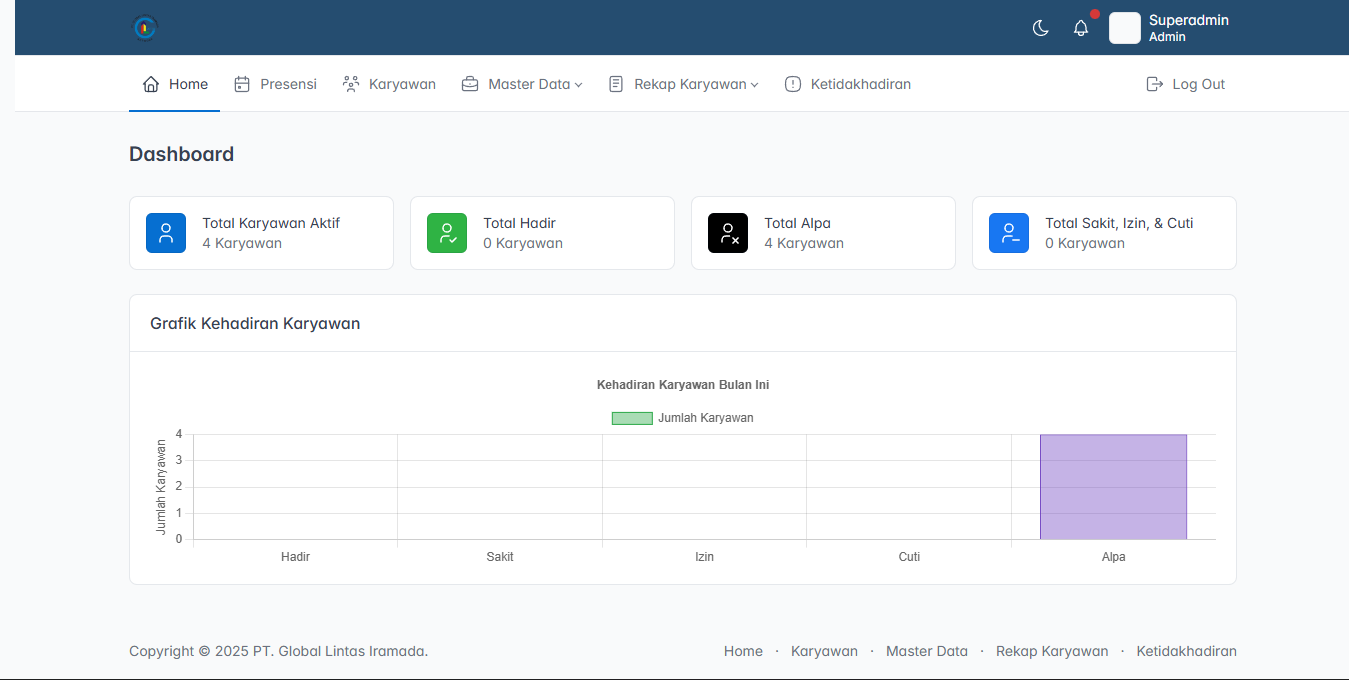1349x680 pixels.
Task: Click the black Total Alpa icon
Action: tap(728, 233)
